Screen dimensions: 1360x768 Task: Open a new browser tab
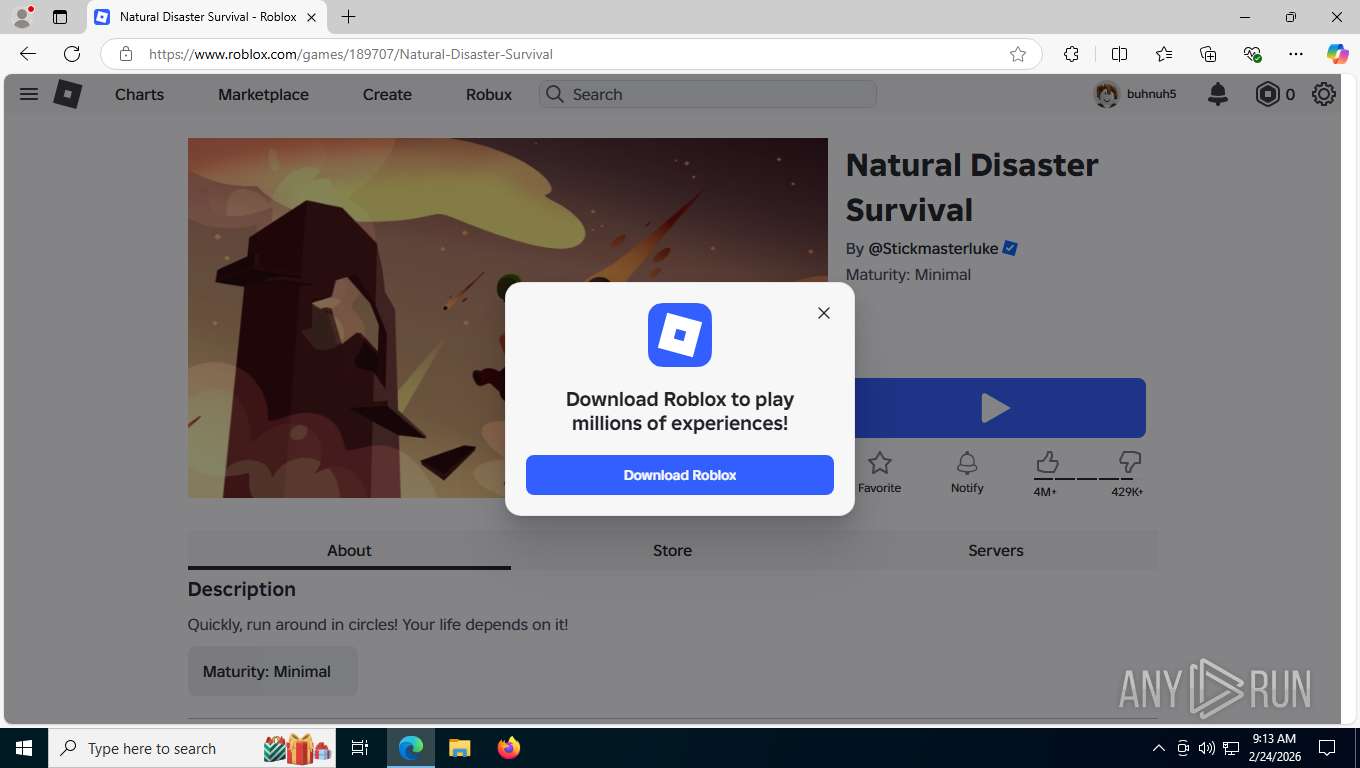(348, 17)
